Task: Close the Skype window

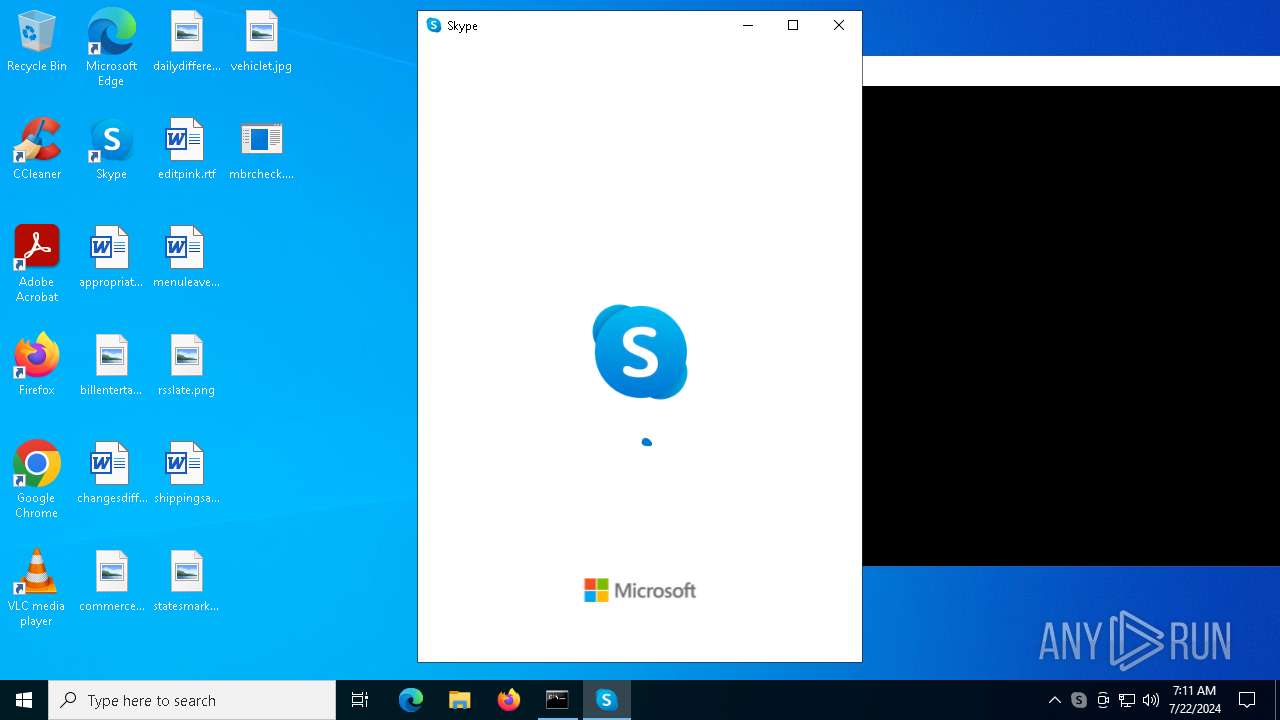Action: (x=839, y=25)
